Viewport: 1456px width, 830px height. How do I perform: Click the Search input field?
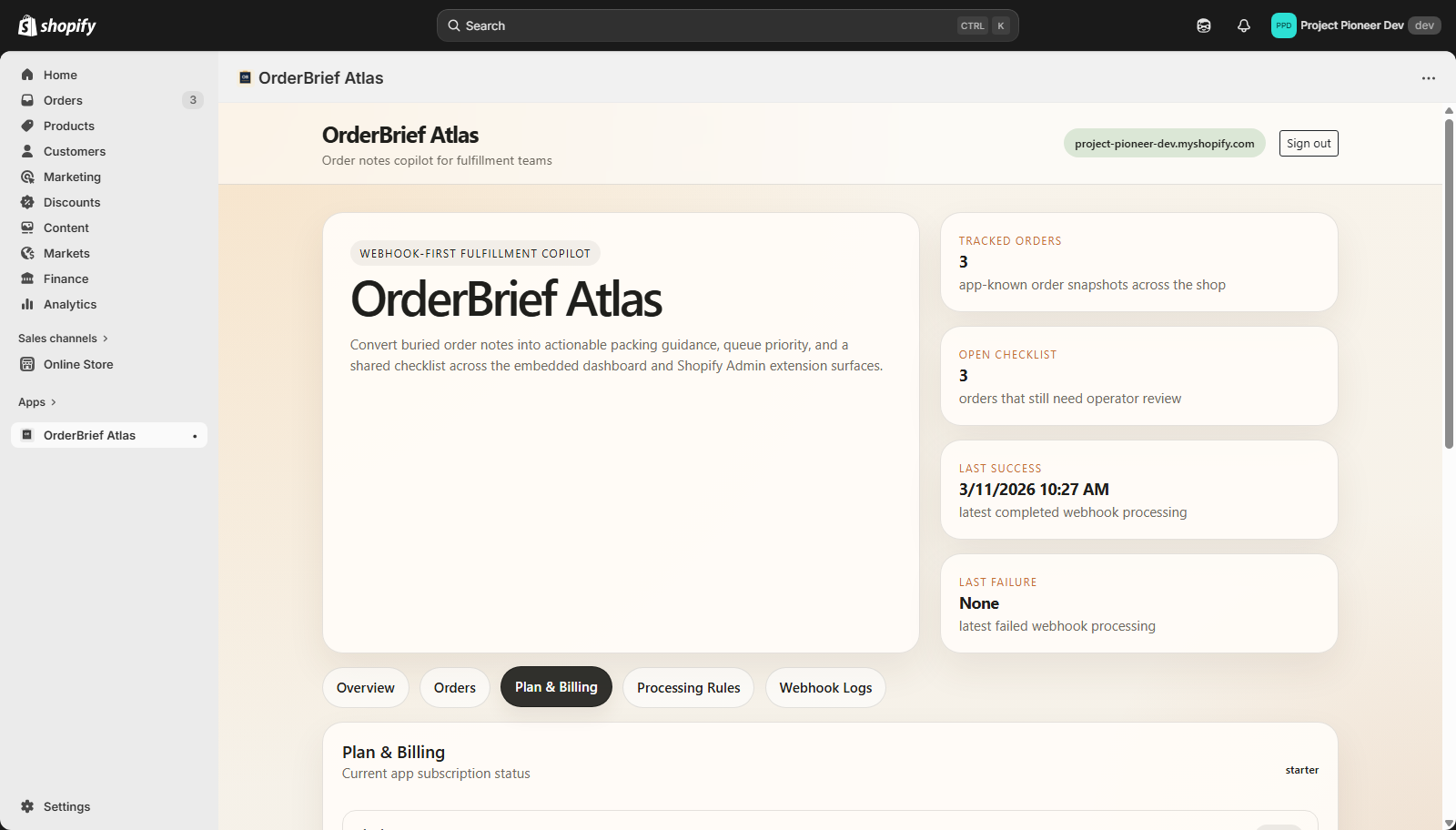728,25
